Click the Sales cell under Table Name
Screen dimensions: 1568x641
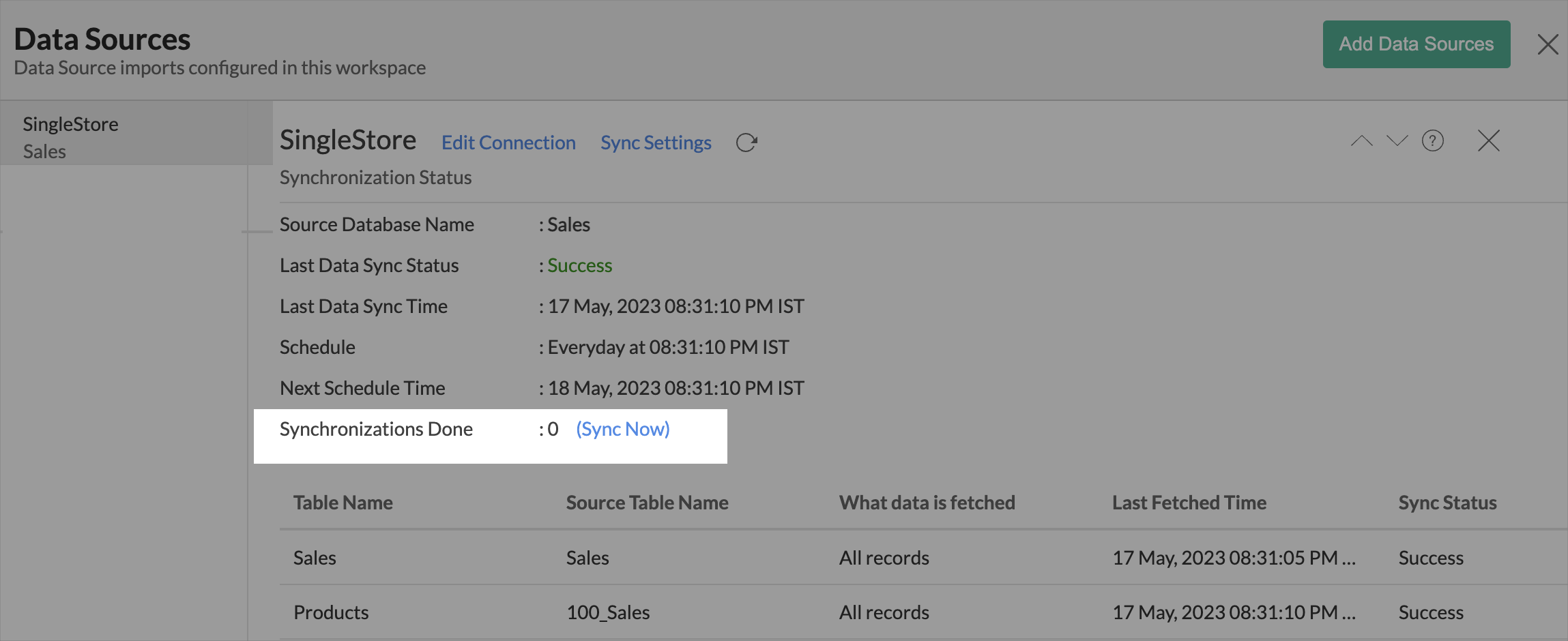click(x=315, y=558)
